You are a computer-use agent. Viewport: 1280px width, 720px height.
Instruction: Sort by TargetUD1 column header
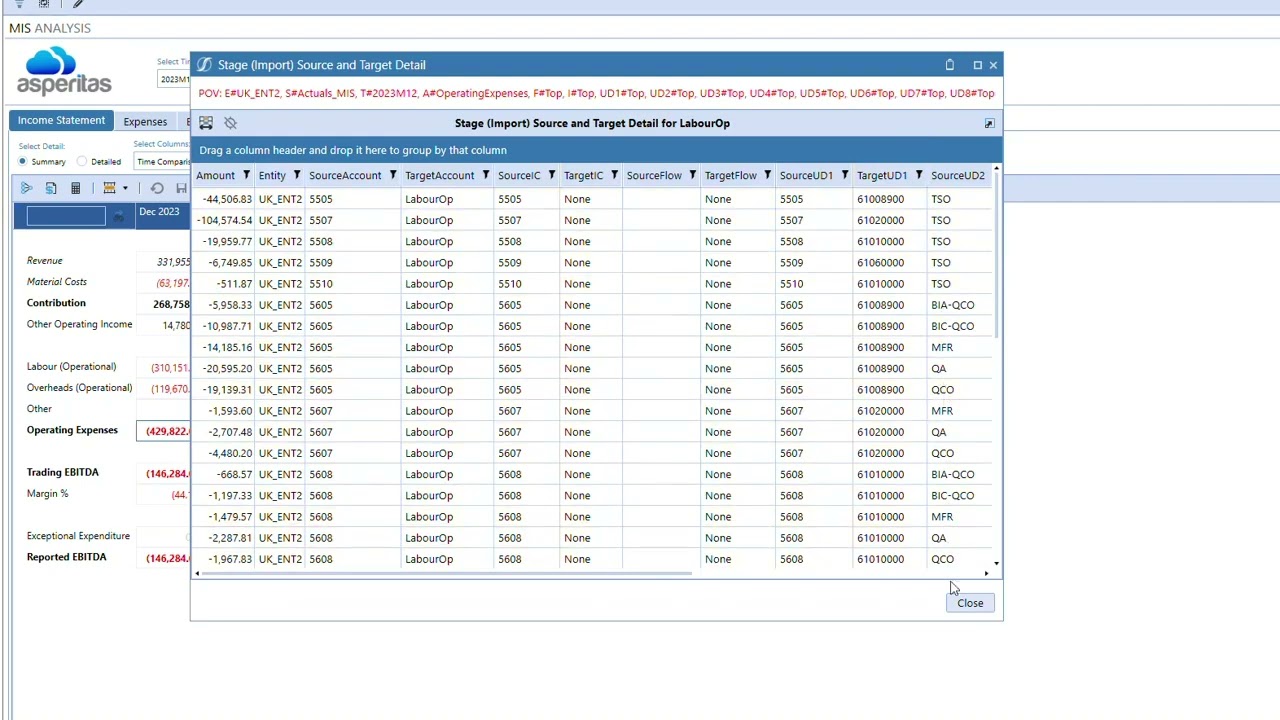[x=881, y=176]
